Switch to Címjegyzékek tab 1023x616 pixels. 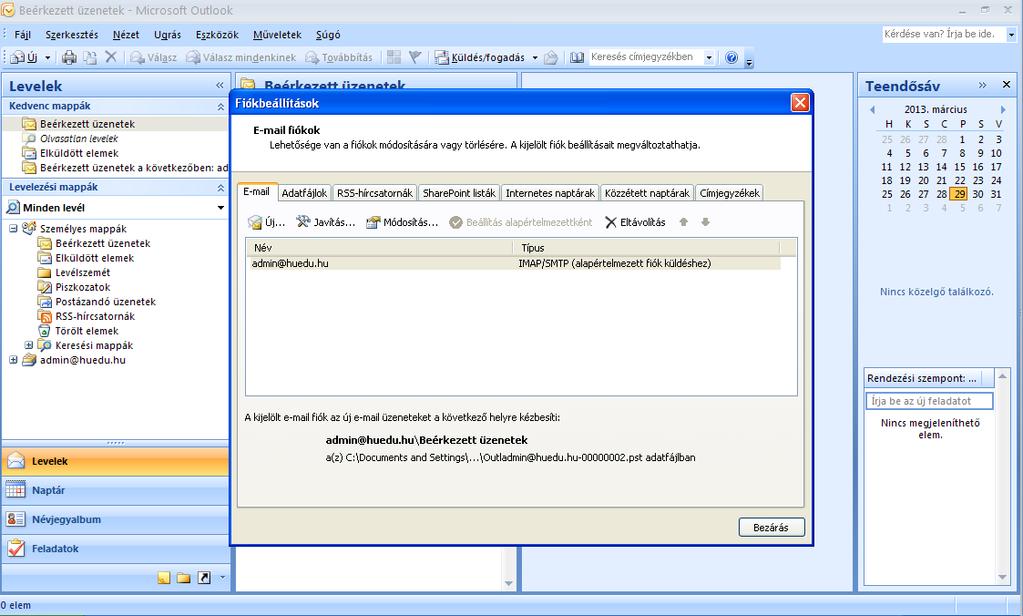click(x=729, y=193)
